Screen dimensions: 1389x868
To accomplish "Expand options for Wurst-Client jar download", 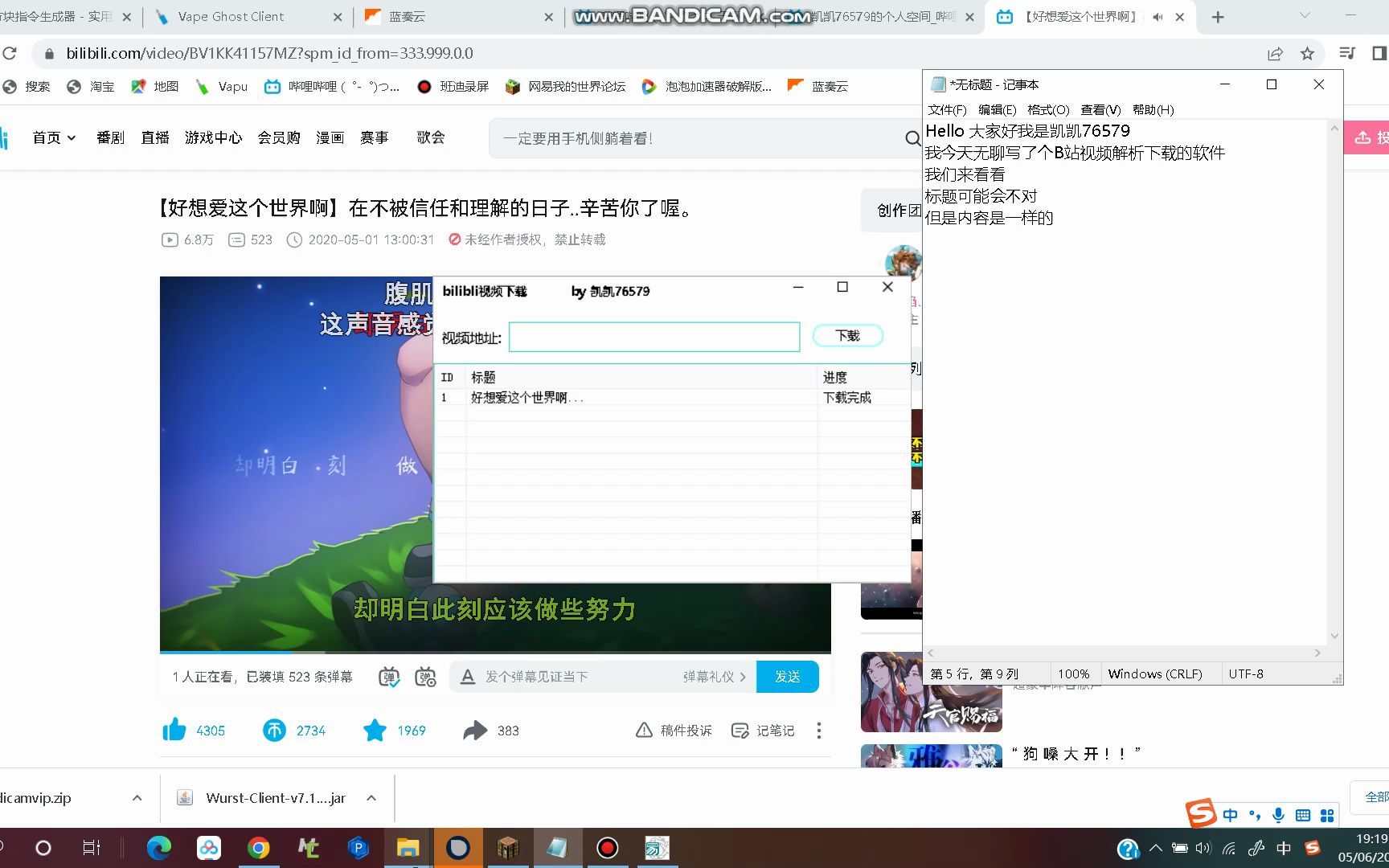I will click(x=371, y=798).
